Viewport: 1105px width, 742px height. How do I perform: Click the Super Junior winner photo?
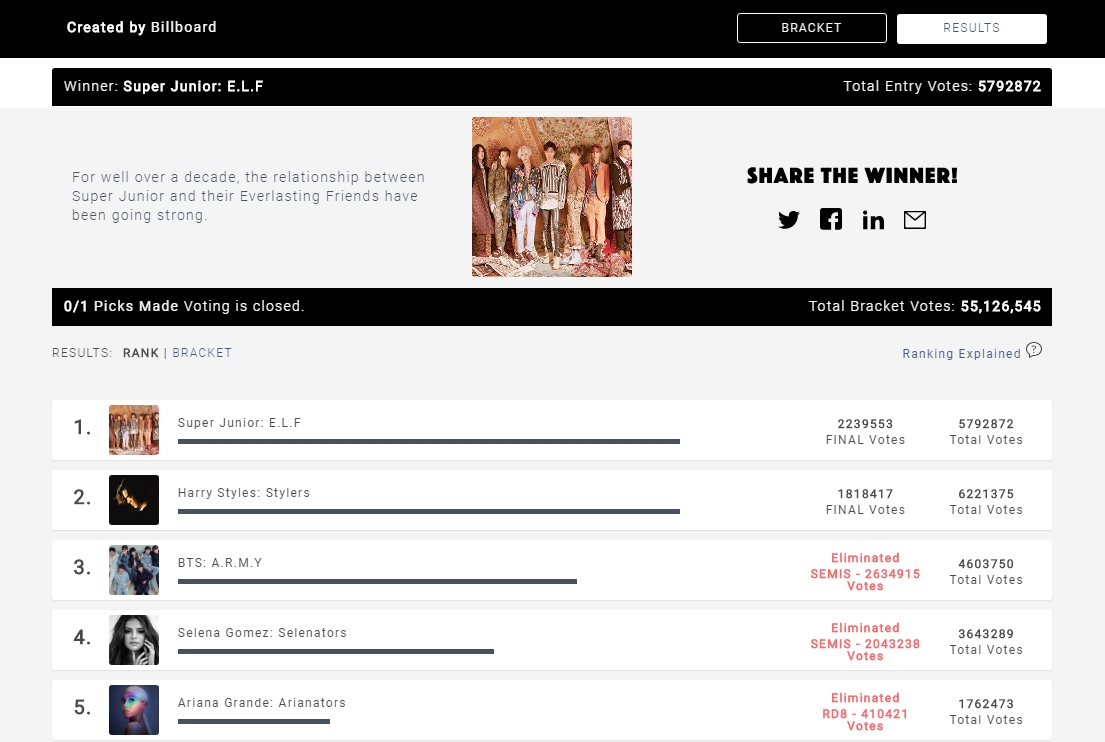pyautogui.click(x=552, y=197)
